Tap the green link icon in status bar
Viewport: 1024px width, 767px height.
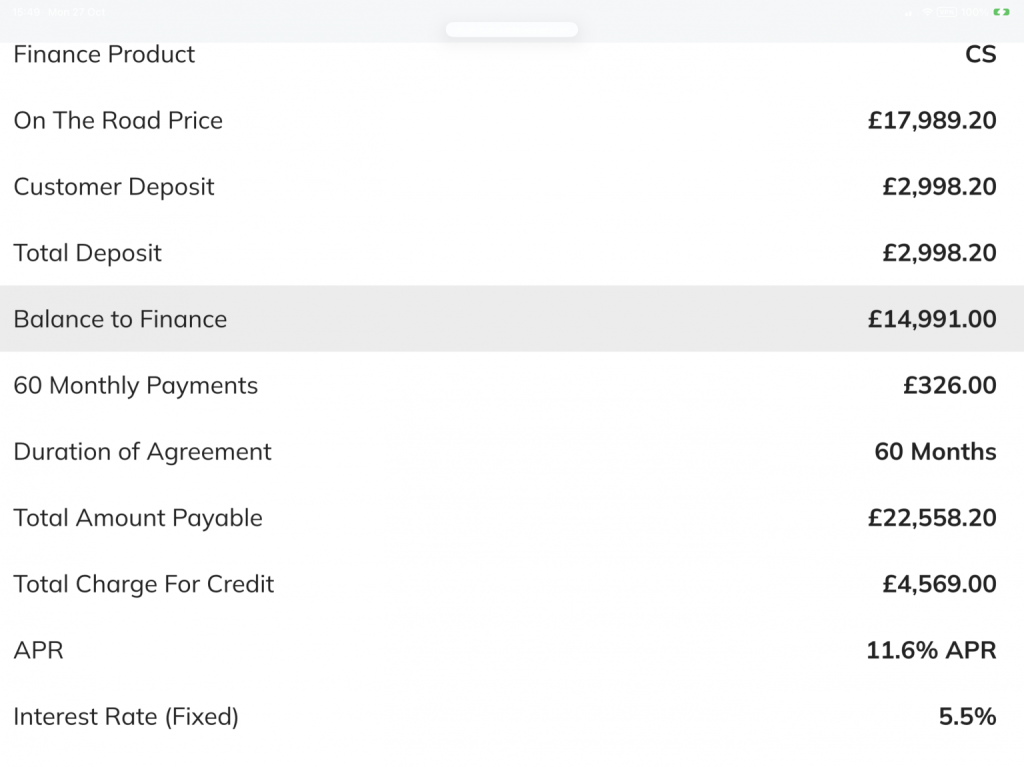click(1000, 12)
